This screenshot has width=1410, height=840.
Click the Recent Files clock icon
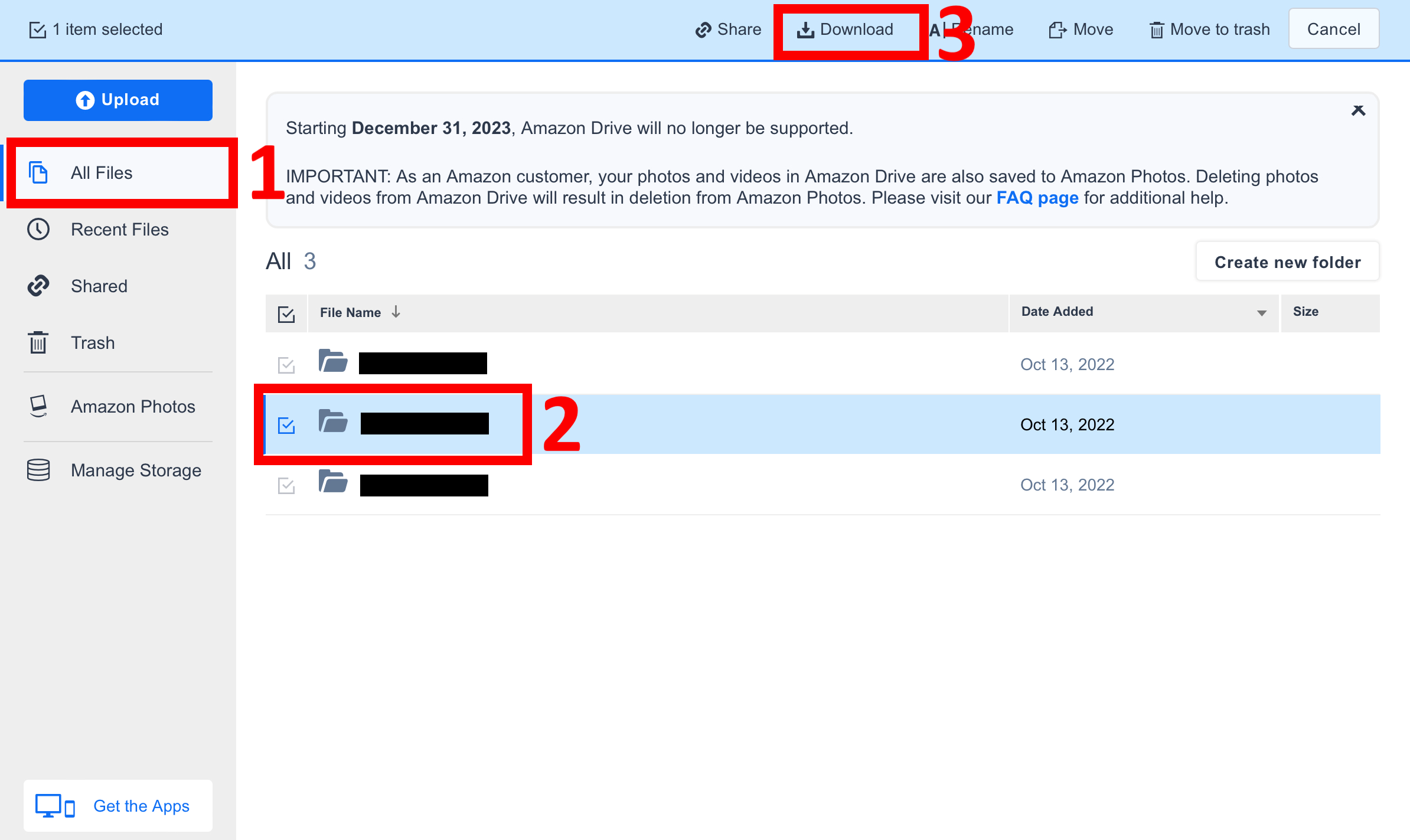[x=38, y=229]
